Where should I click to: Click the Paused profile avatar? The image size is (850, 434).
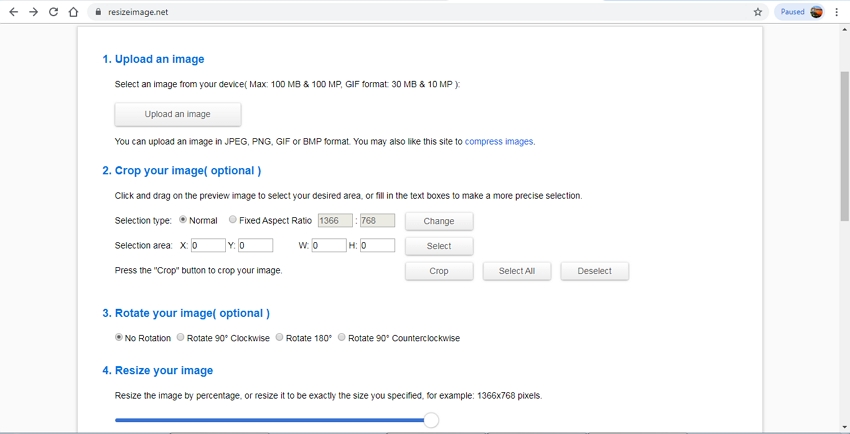click(816, 12)
